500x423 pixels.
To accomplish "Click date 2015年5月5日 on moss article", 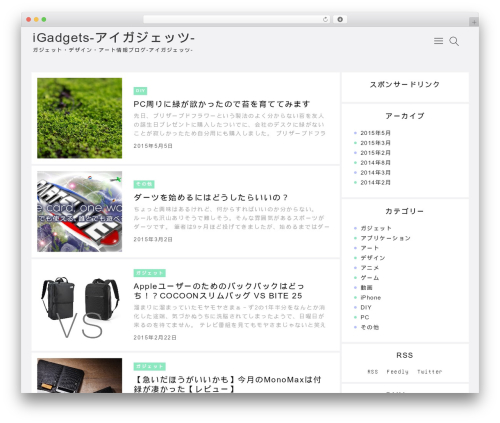I will [x=153, y=146].
